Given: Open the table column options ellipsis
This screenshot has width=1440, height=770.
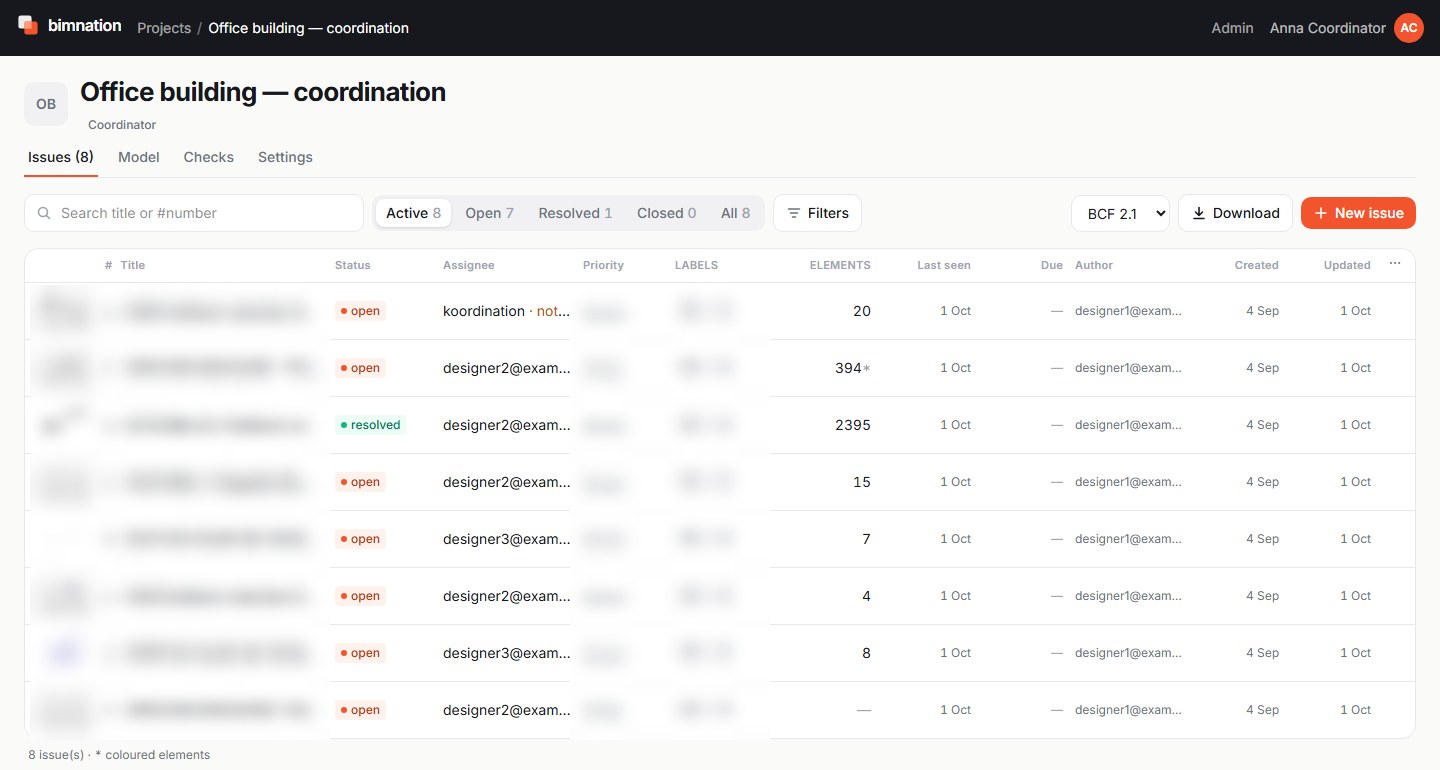Looking at the screenshot, I should (1395, 264).
